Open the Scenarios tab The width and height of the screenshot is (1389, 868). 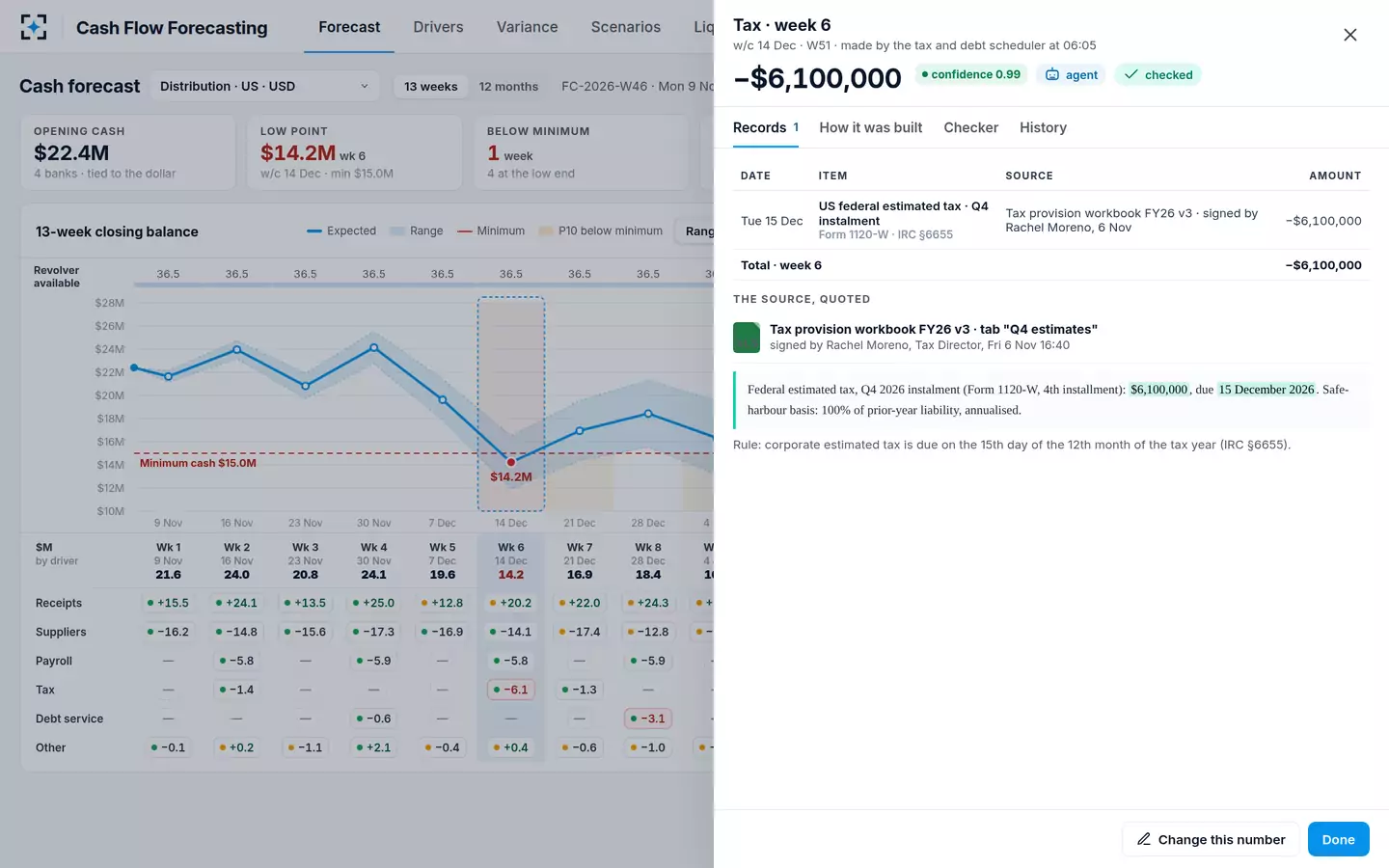625,27
